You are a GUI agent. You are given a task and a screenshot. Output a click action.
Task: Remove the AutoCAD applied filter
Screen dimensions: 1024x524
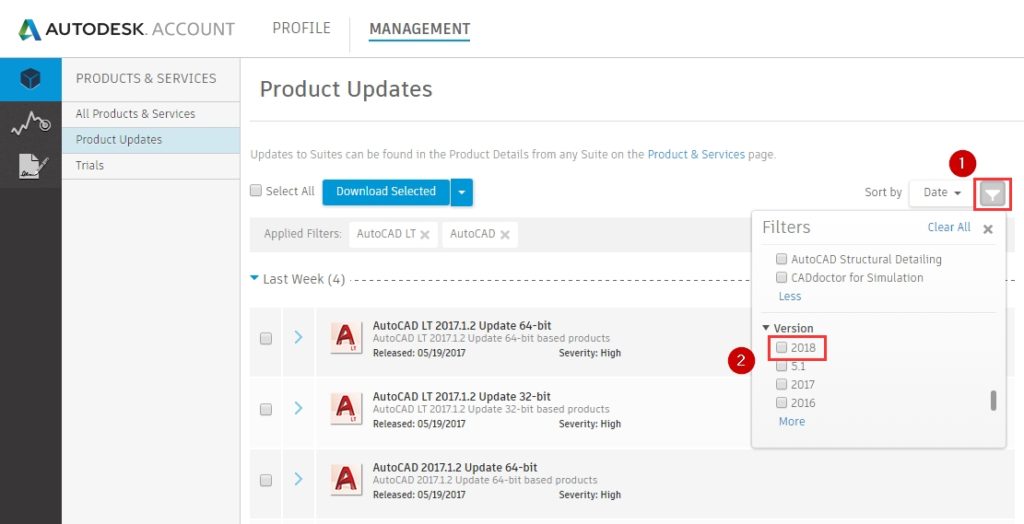coord(505,235)
